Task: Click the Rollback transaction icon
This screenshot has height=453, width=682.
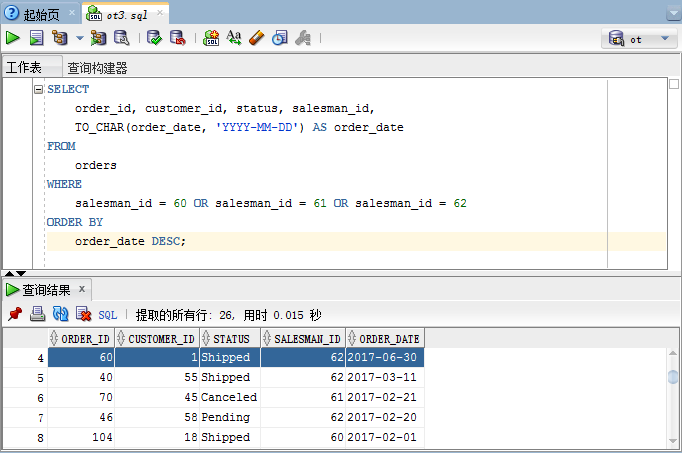Action: tap(177, 38)
